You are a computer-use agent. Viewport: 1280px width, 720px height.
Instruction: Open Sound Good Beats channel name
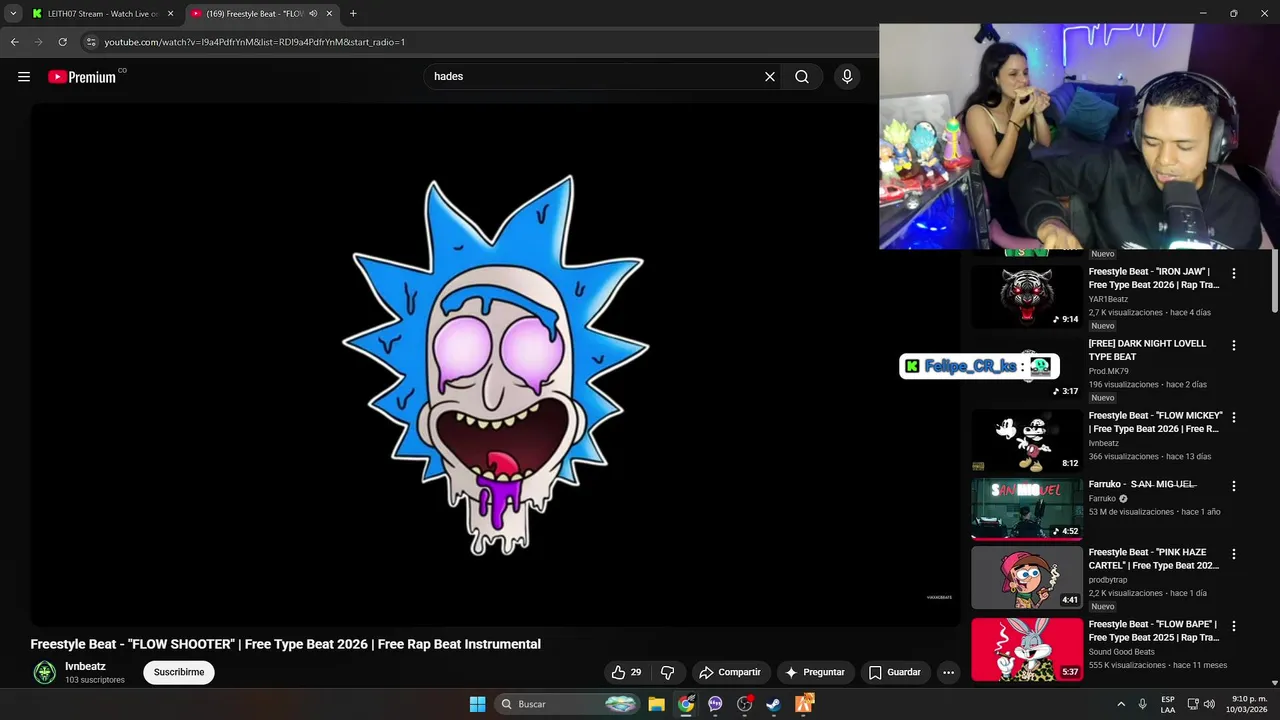coord(1121,652)
